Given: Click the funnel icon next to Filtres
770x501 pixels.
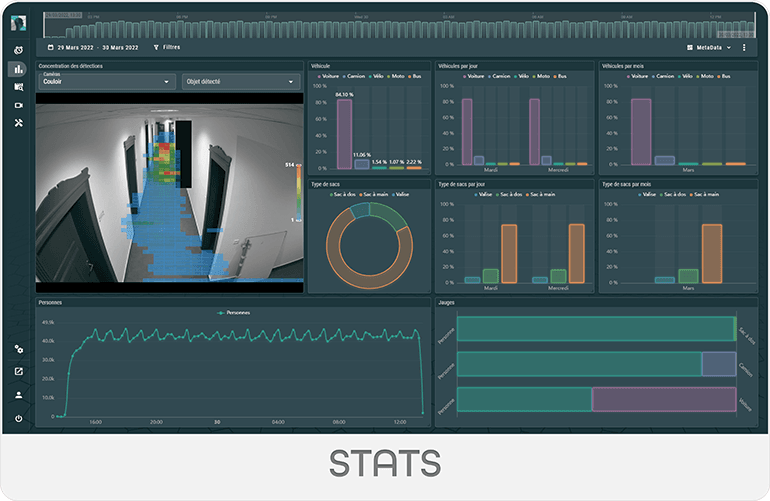Looking at the screenshot, I should [156, 47].
